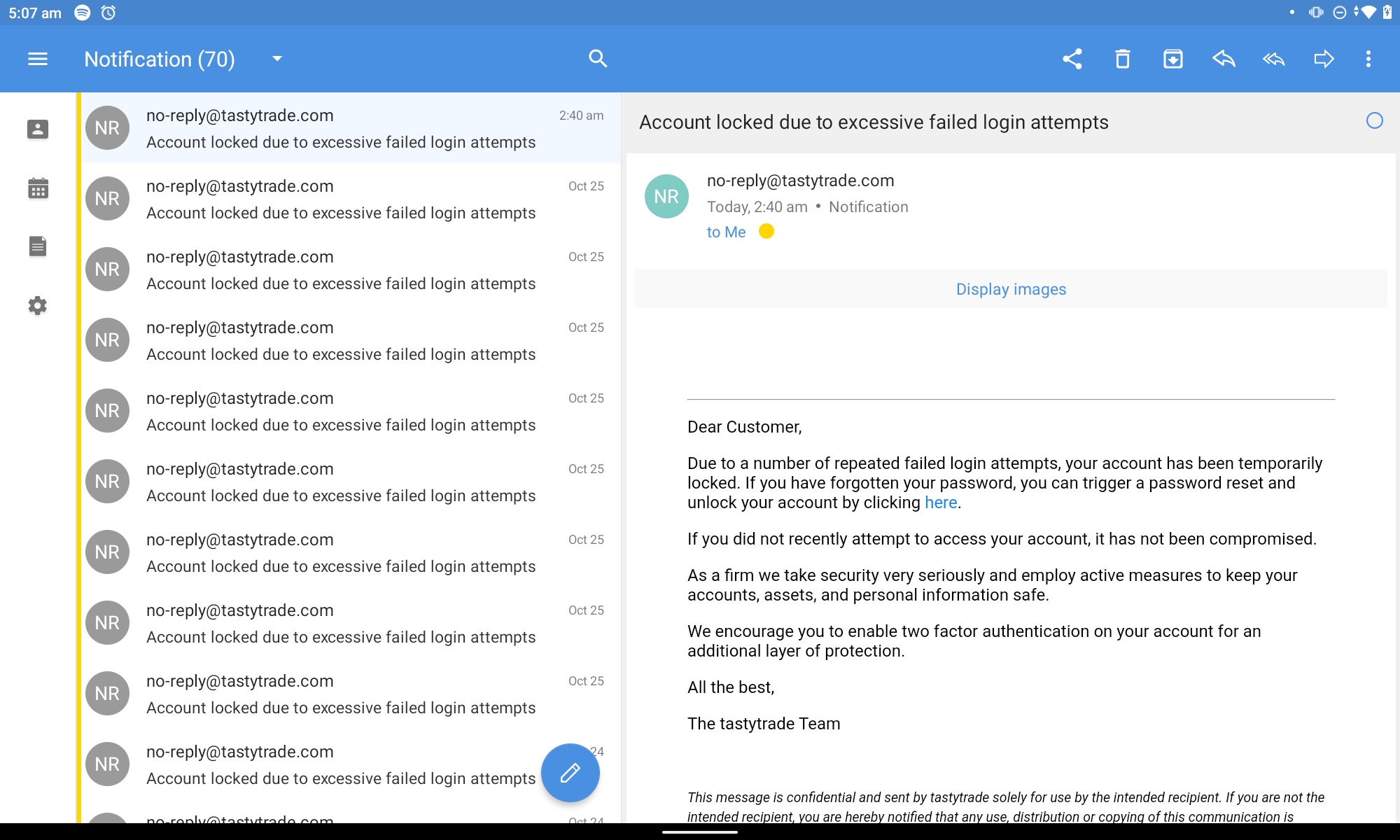Delete the email with trash icon
Screen dimensions: 1400x840
[x=1123, y=59]
